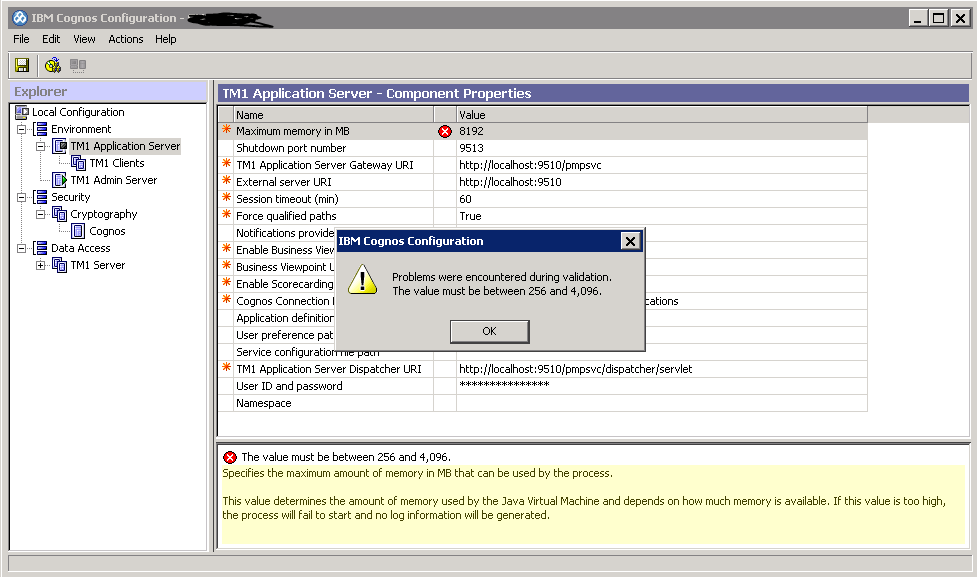
Task: Open the Help menu
Action: (x=166, y=39)
